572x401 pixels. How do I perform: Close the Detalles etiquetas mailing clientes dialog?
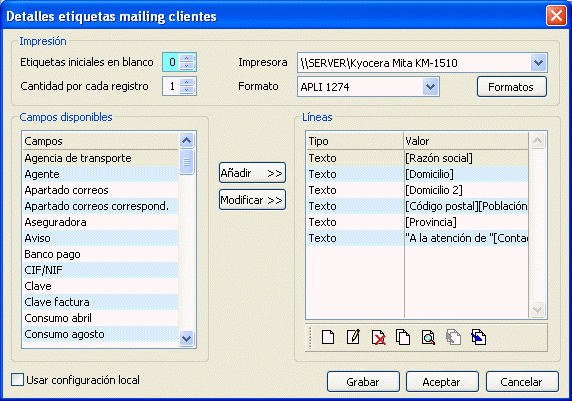coord(556,16)
